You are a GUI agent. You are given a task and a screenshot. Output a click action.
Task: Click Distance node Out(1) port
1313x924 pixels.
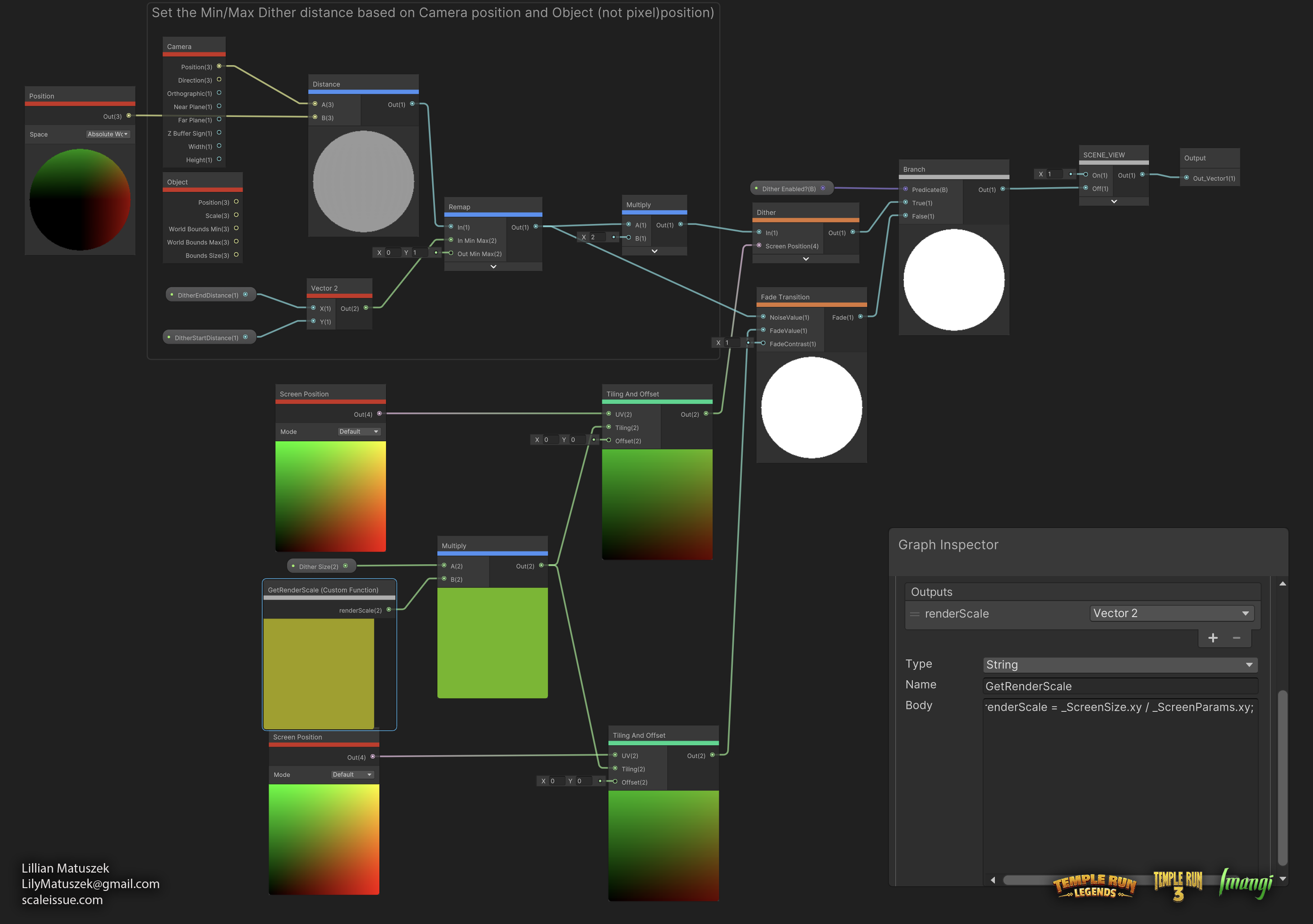(412, 104)
